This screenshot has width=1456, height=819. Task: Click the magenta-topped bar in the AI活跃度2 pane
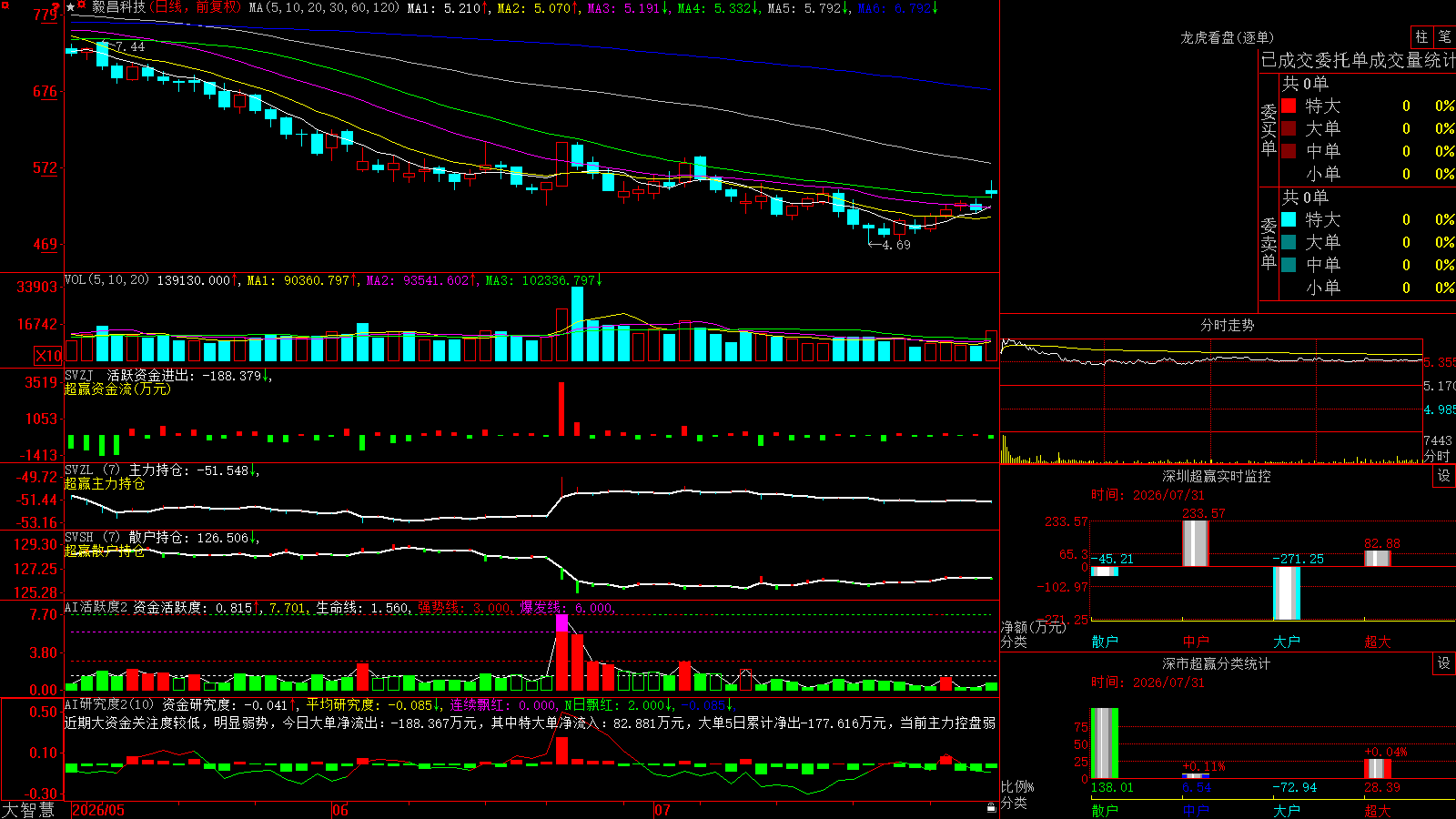click(x=561, y=652)
